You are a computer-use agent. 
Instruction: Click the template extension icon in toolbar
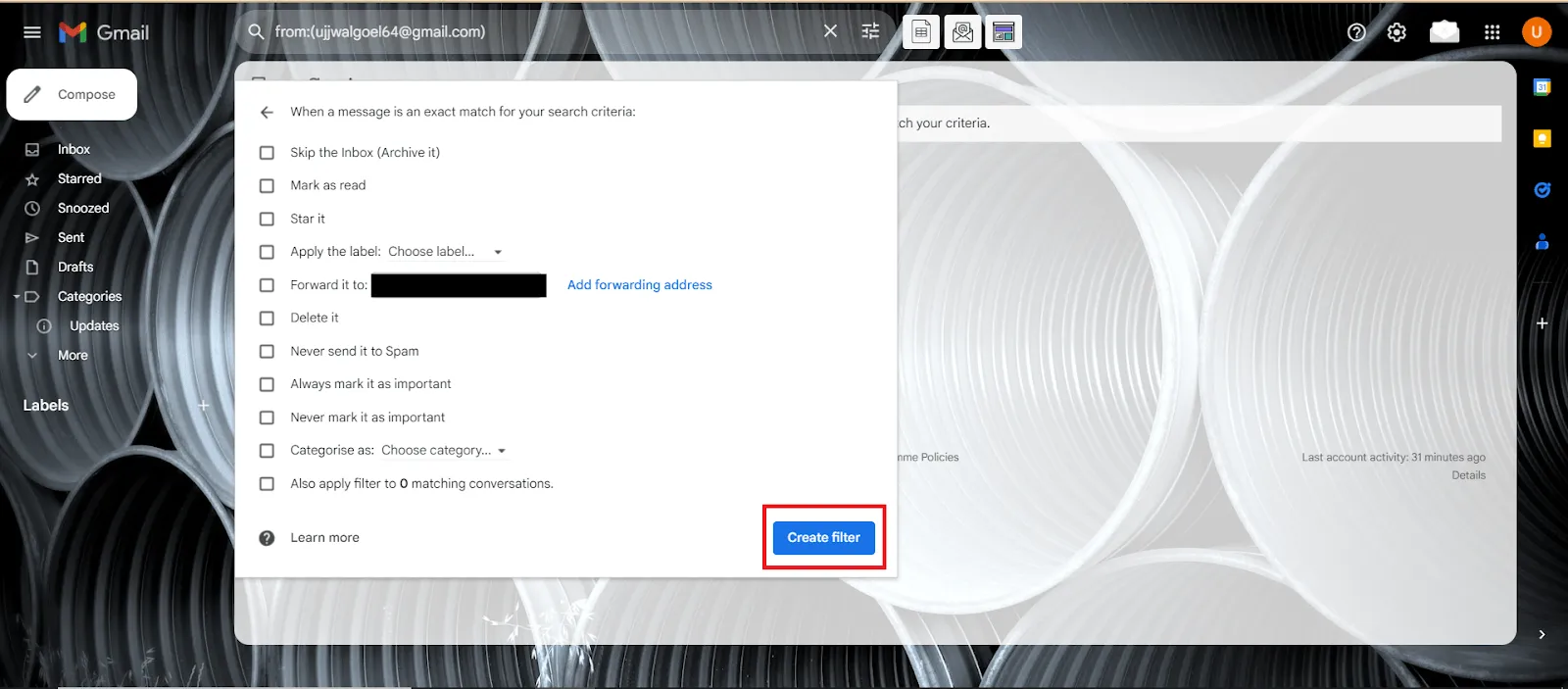[x=1004, y=32]
